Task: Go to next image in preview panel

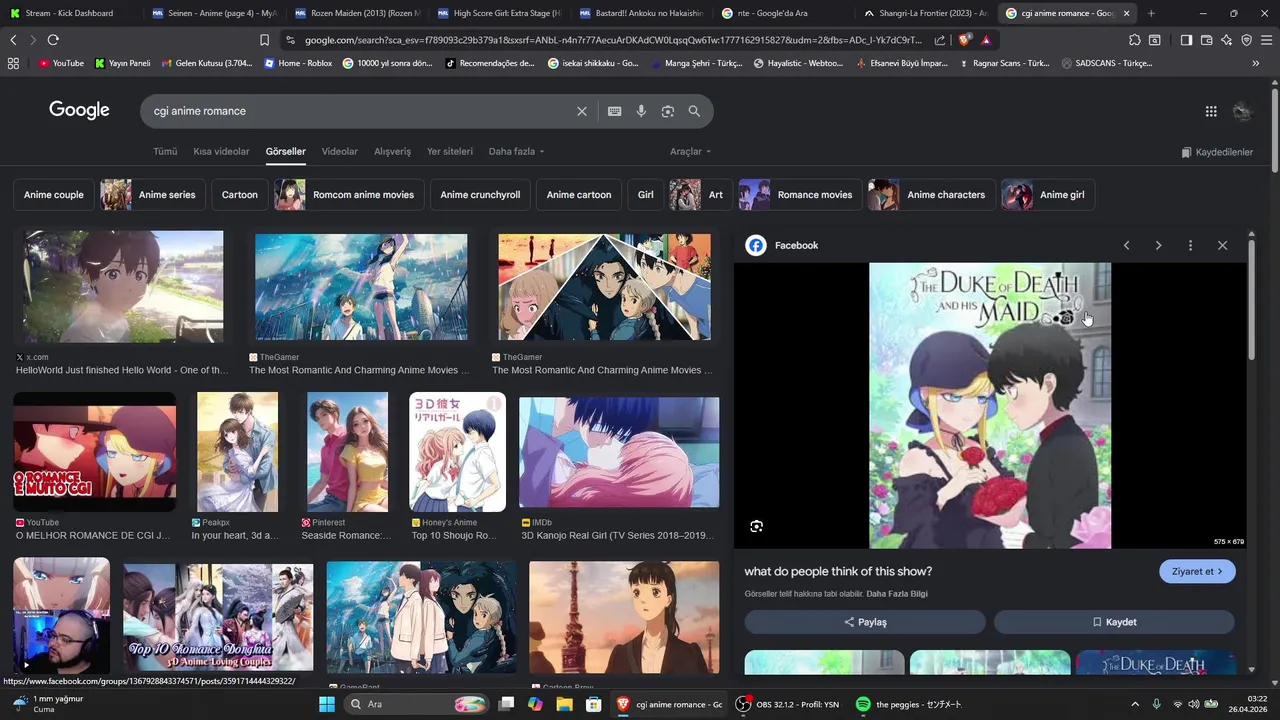Action: [1158, 245]
